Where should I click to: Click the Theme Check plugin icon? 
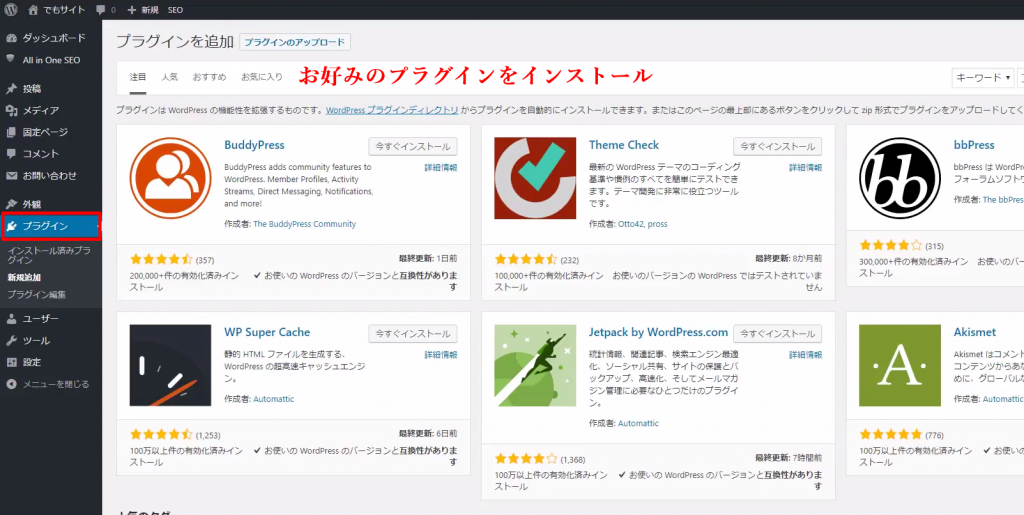coord(535,178)
